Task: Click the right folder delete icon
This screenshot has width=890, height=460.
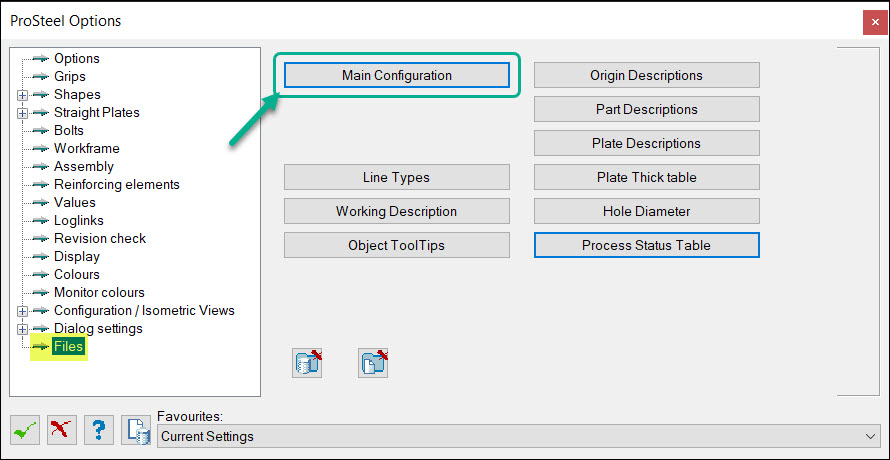Action: [373, 363]
